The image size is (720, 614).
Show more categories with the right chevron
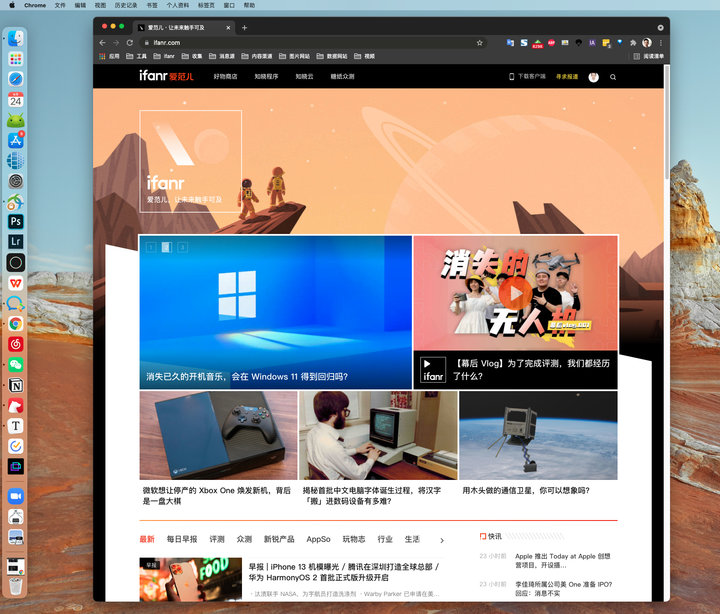coord(442,541)
